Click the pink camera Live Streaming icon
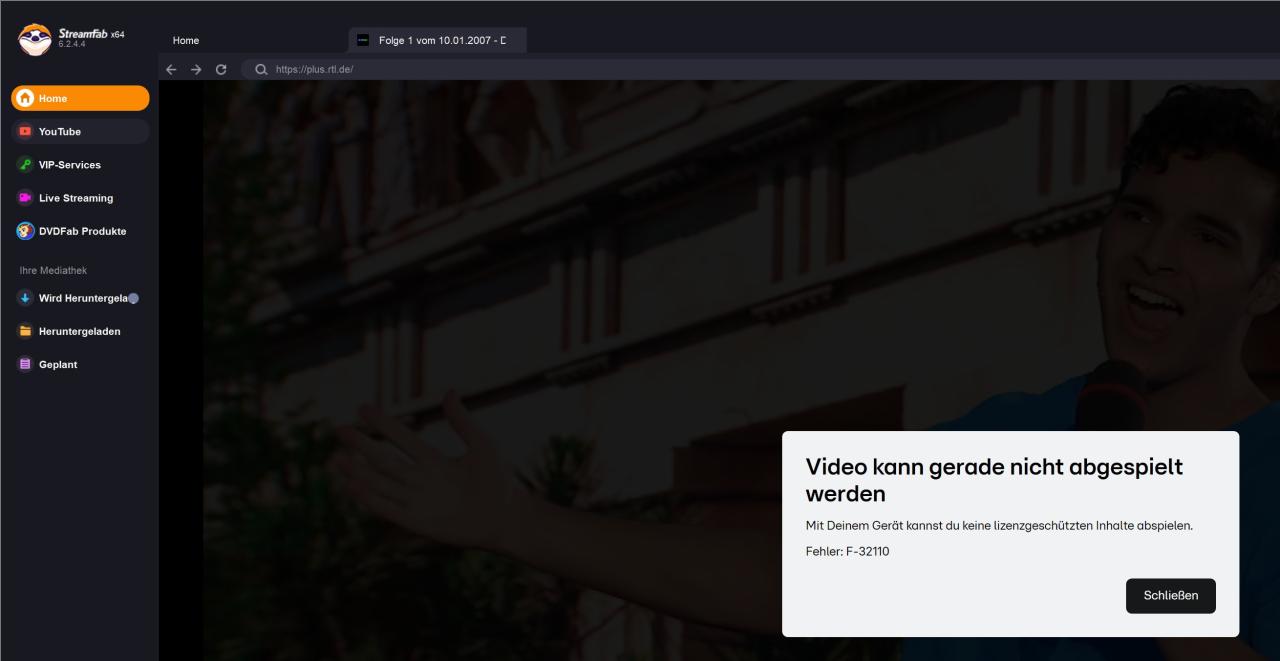Image resolution: width=1280 pixels, height=661 pixels. 26,198
